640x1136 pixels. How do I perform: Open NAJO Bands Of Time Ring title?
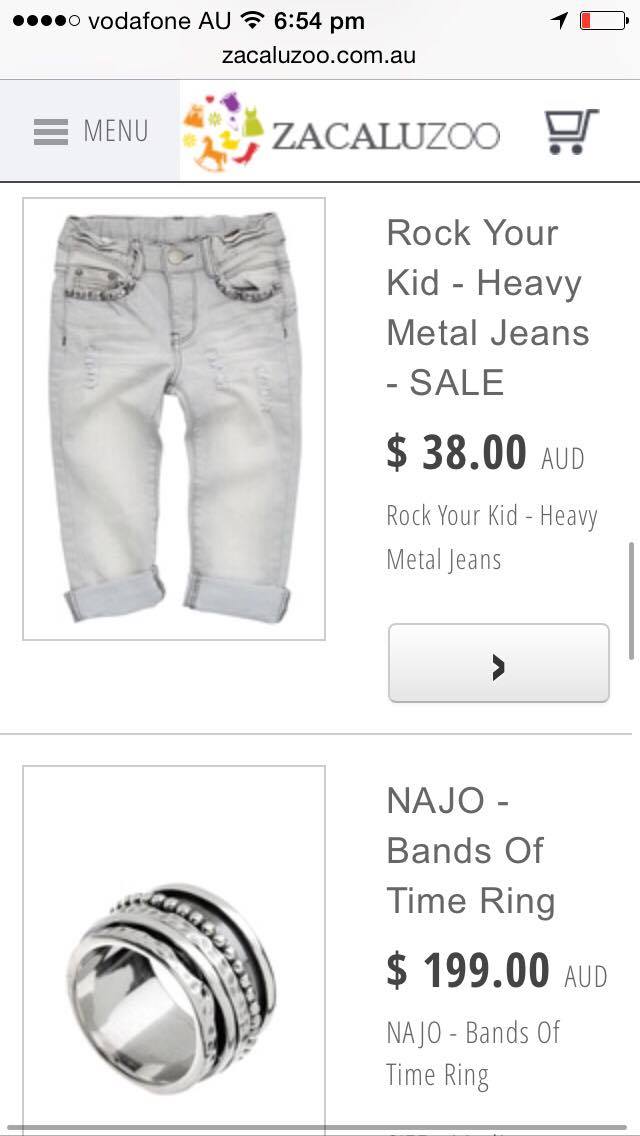471,851
